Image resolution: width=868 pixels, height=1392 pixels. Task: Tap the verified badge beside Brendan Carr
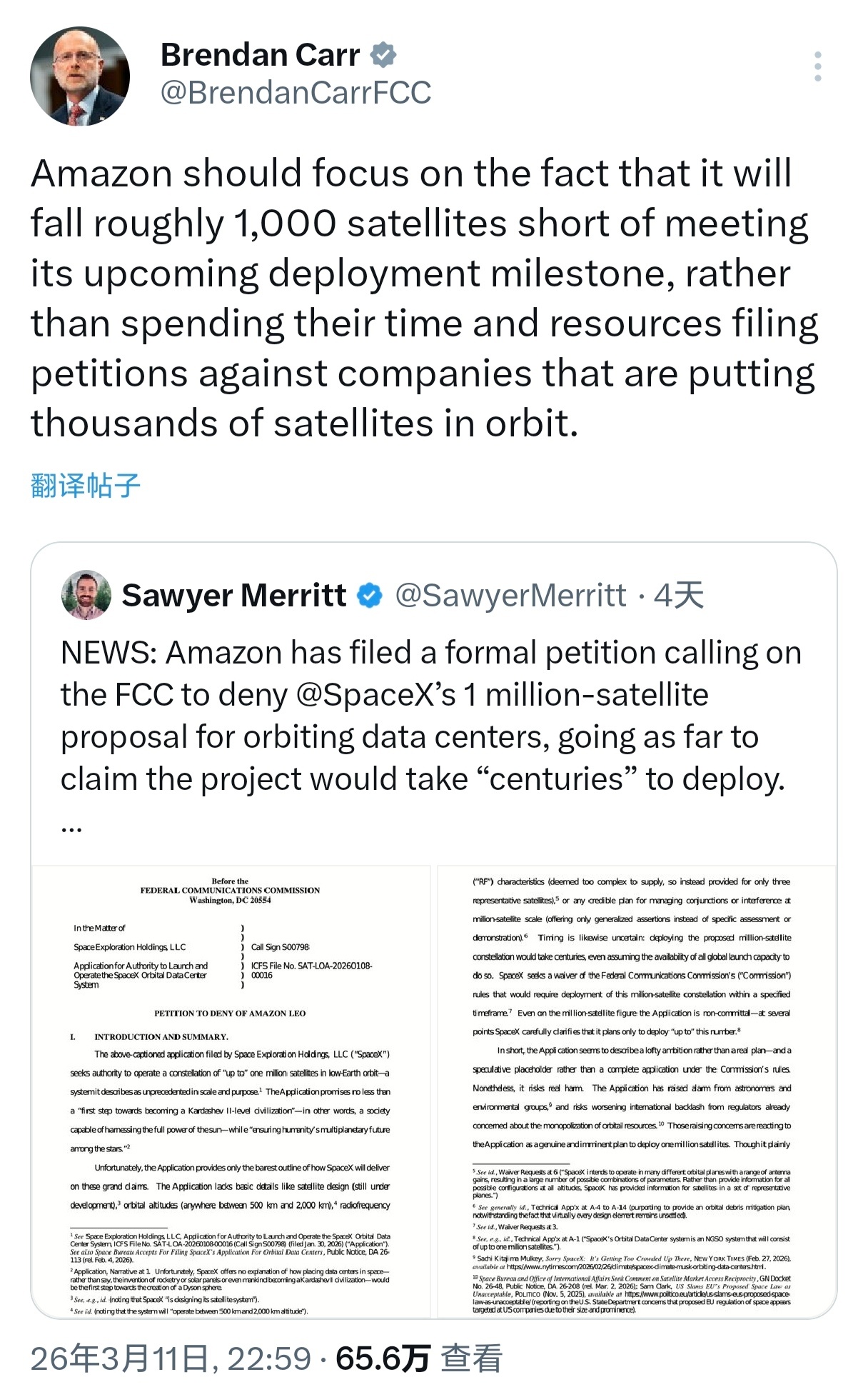pyautogui.click(x=383, y=55)
